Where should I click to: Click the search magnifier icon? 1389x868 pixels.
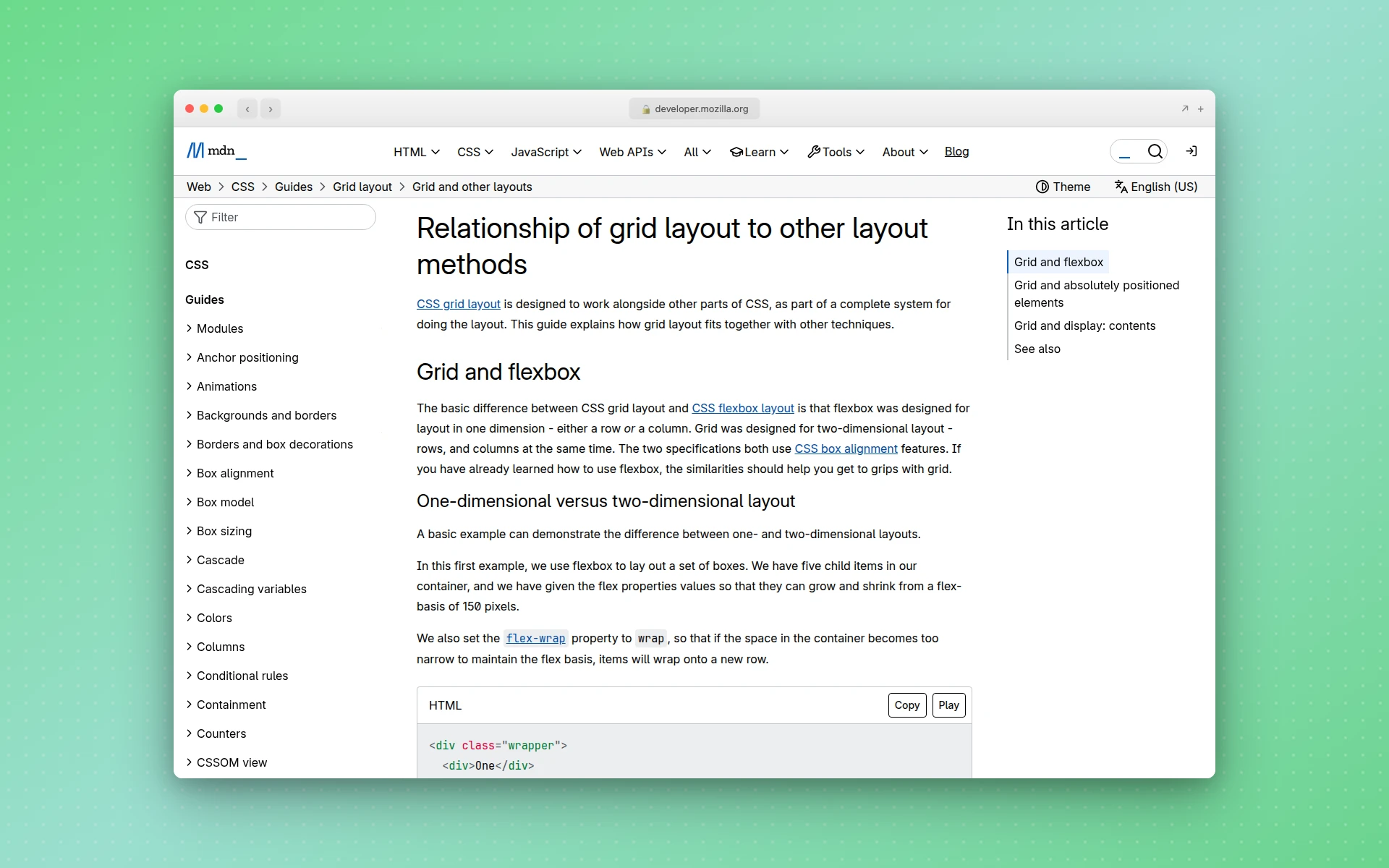click(1155, 151)
